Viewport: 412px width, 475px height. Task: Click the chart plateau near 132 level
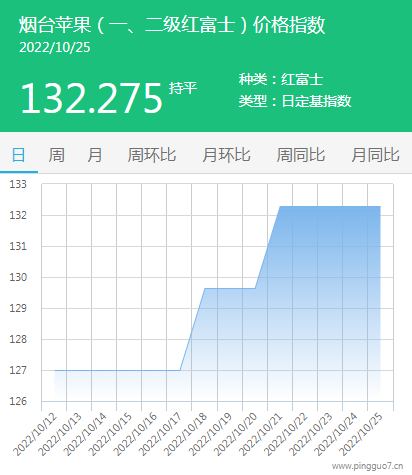[x=330, y=207]
